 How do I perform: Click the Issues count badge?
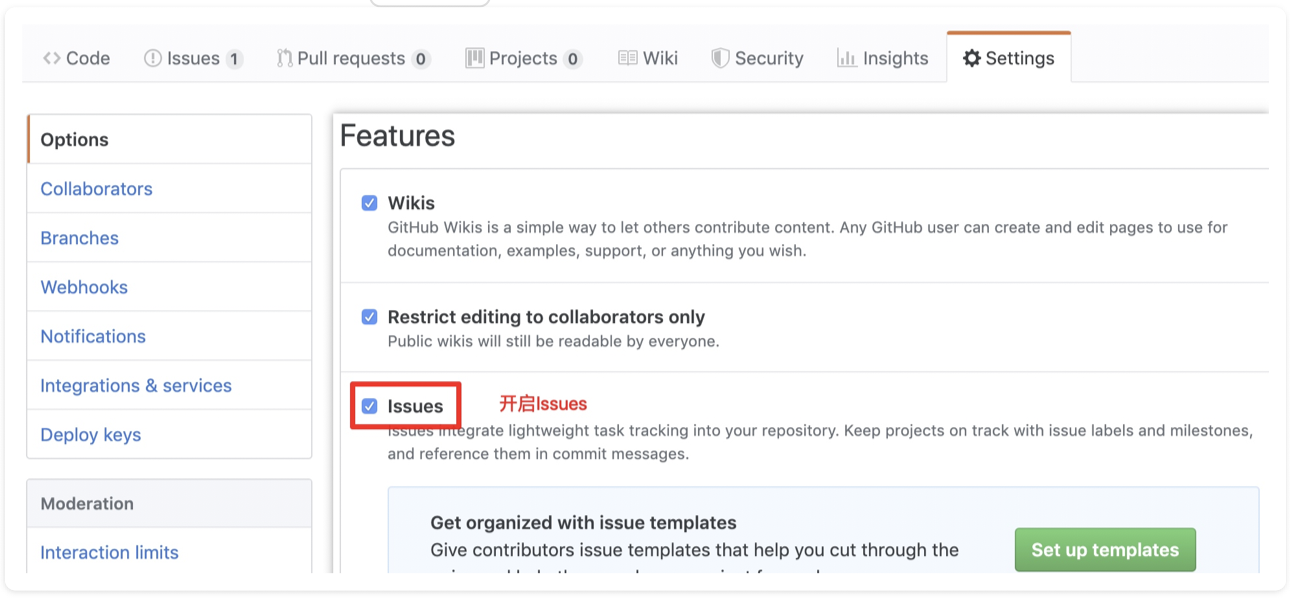tap(234, 59)
